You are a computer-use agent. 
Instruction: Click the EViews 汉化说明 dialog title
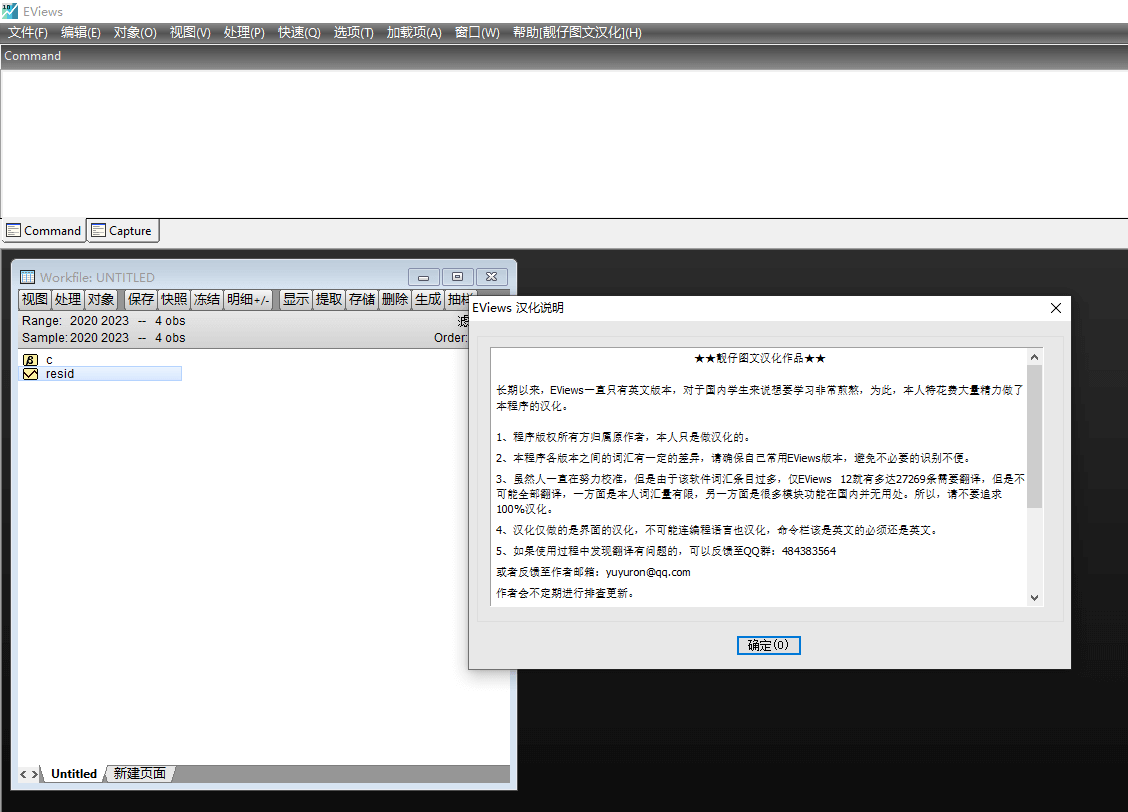[518, 308]
